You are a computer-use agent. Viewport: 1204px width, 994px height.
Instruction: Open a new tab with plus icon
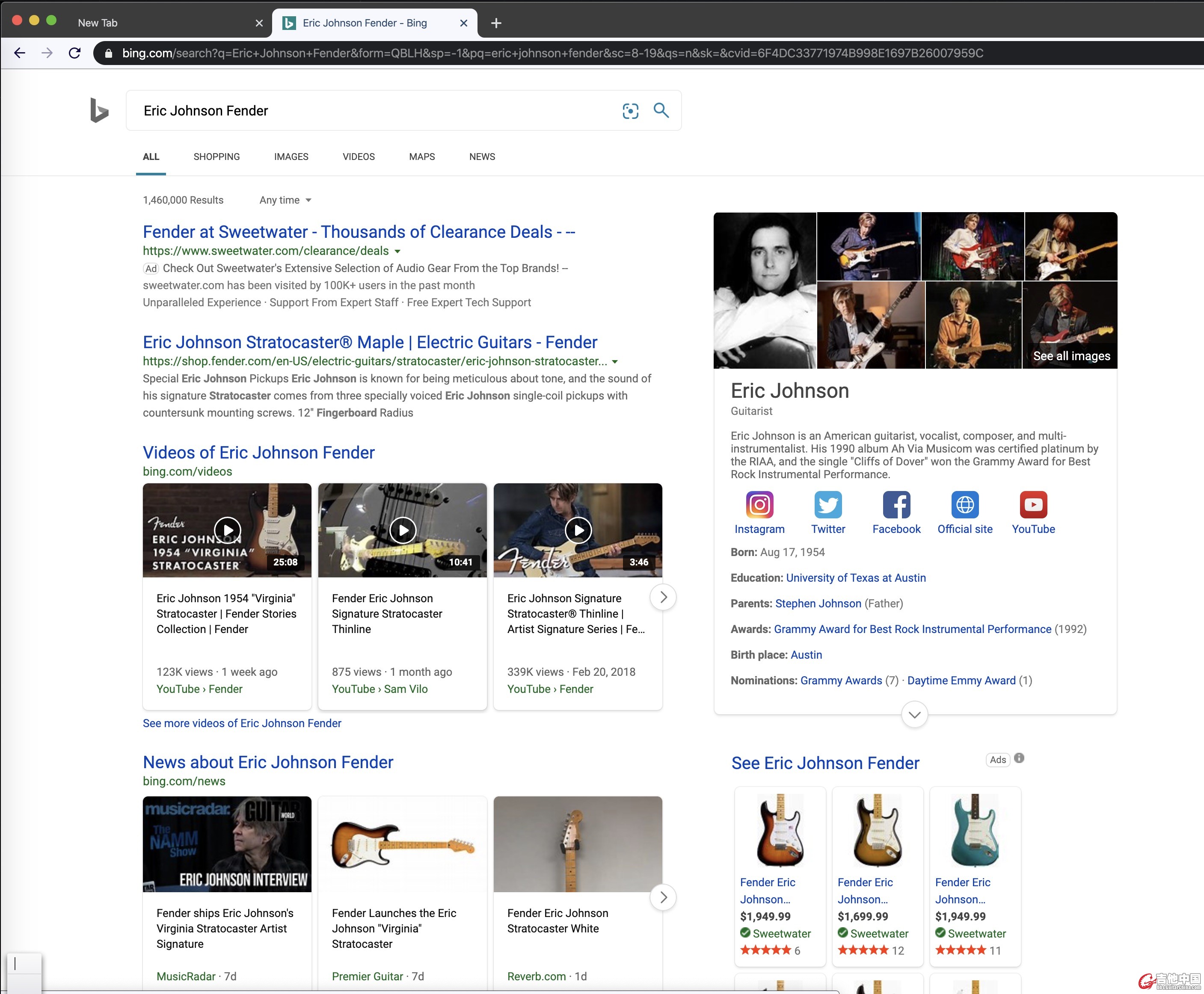496,23
